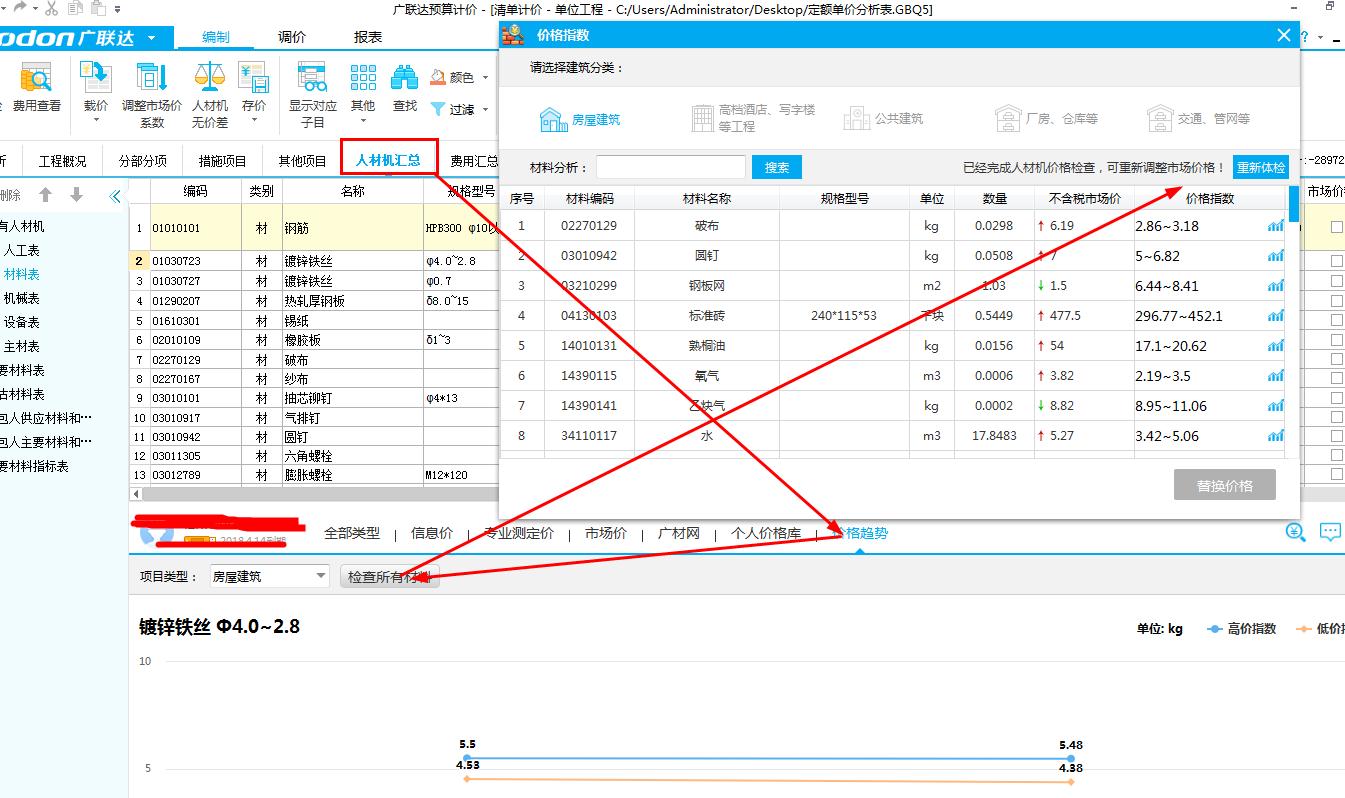Click the high price point 5.5 on chart

pos(467,758)
